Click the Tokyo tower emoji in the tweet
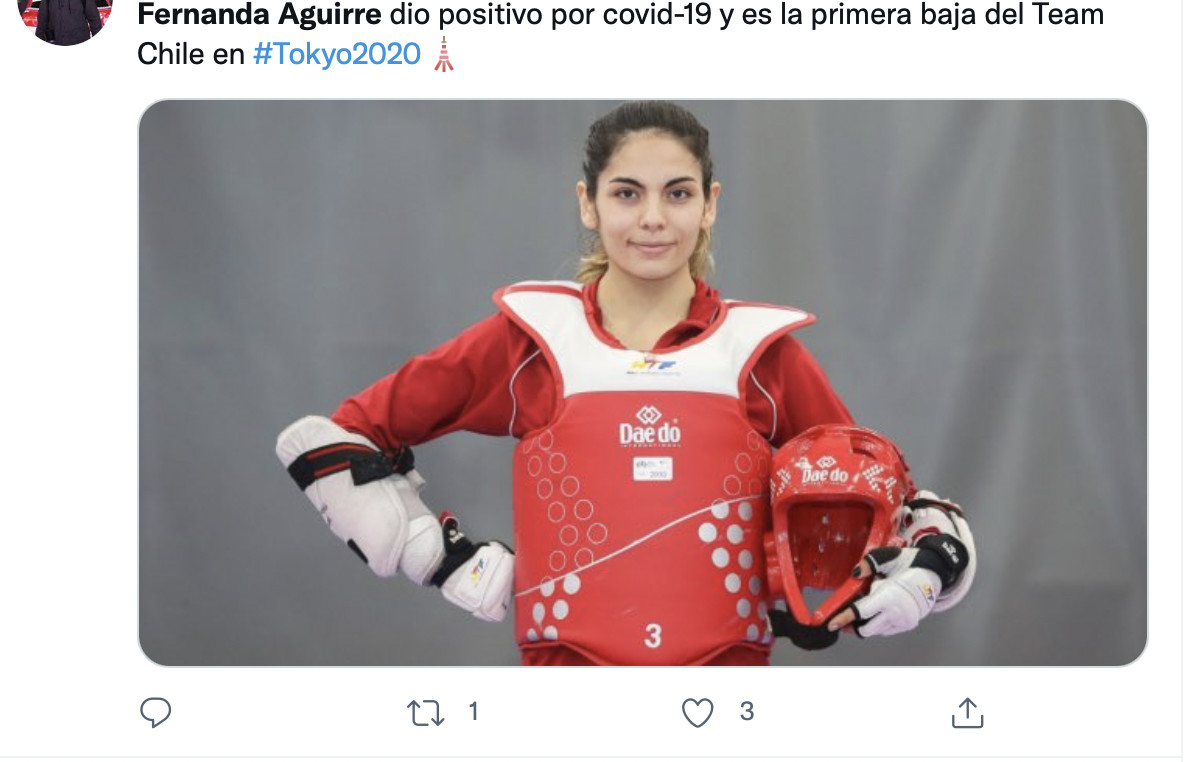 tap(444, 54)
